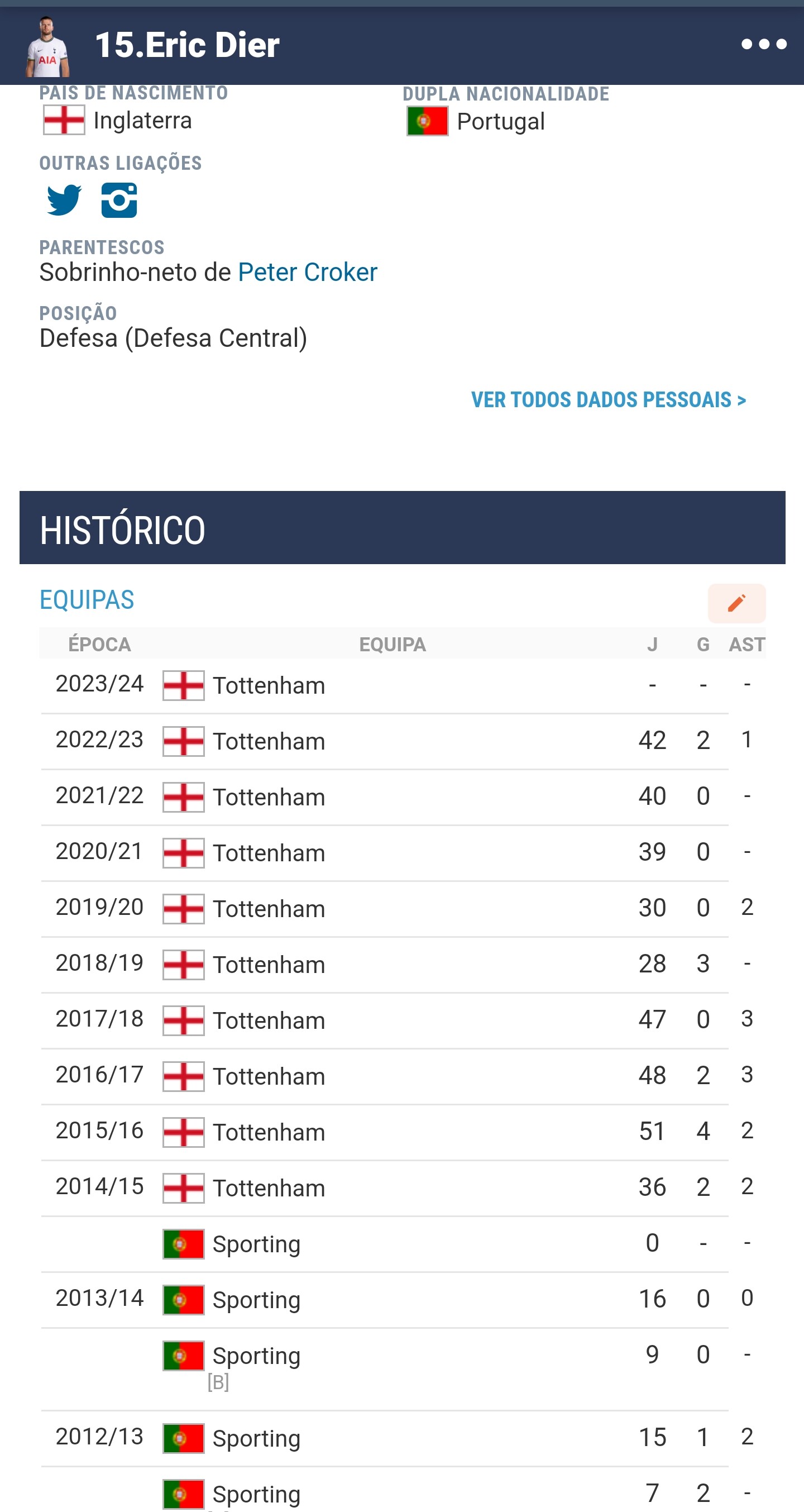Select the 2019/20 season label
This screenshot has height=1512, width=804.
click(100, 908)
